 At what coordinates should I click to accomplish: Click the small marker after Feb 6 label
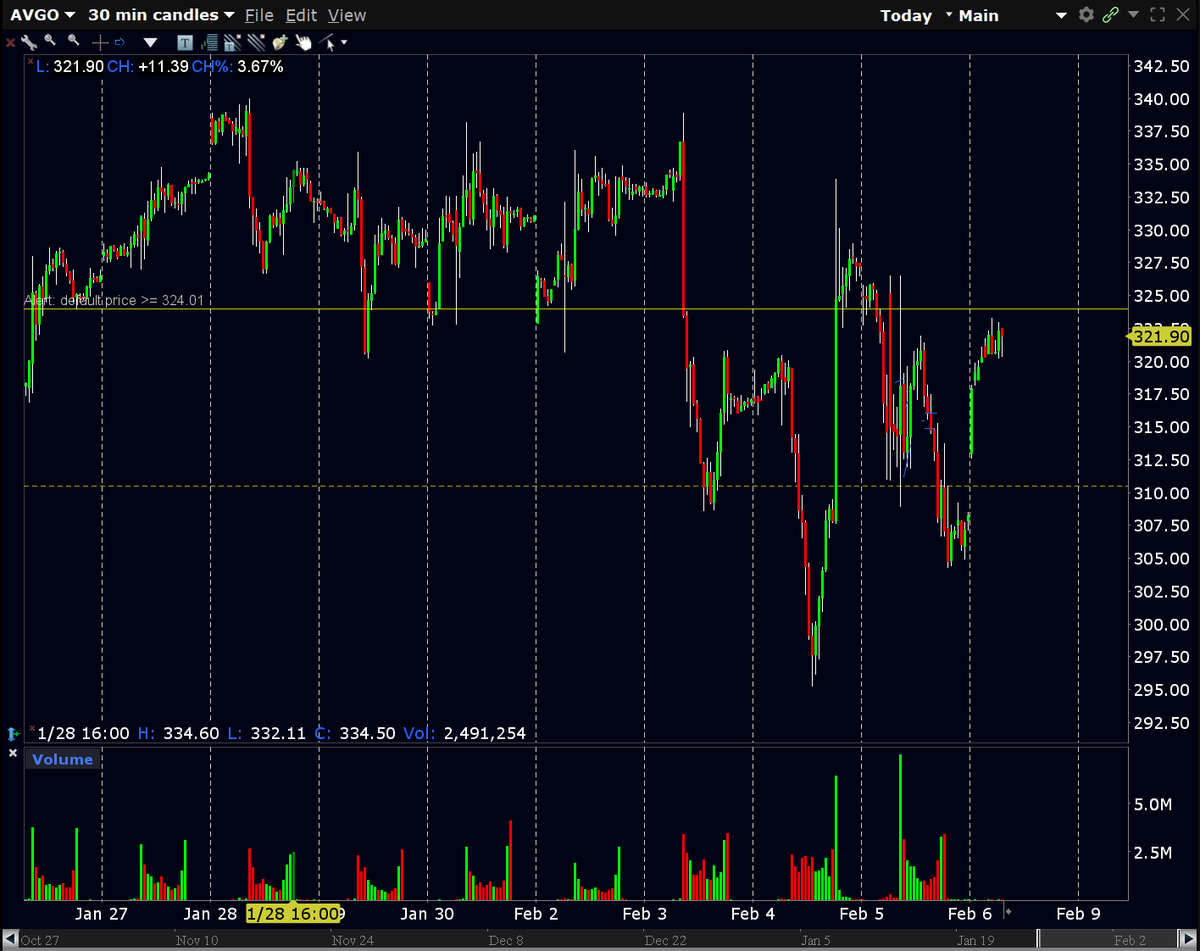1008,912
